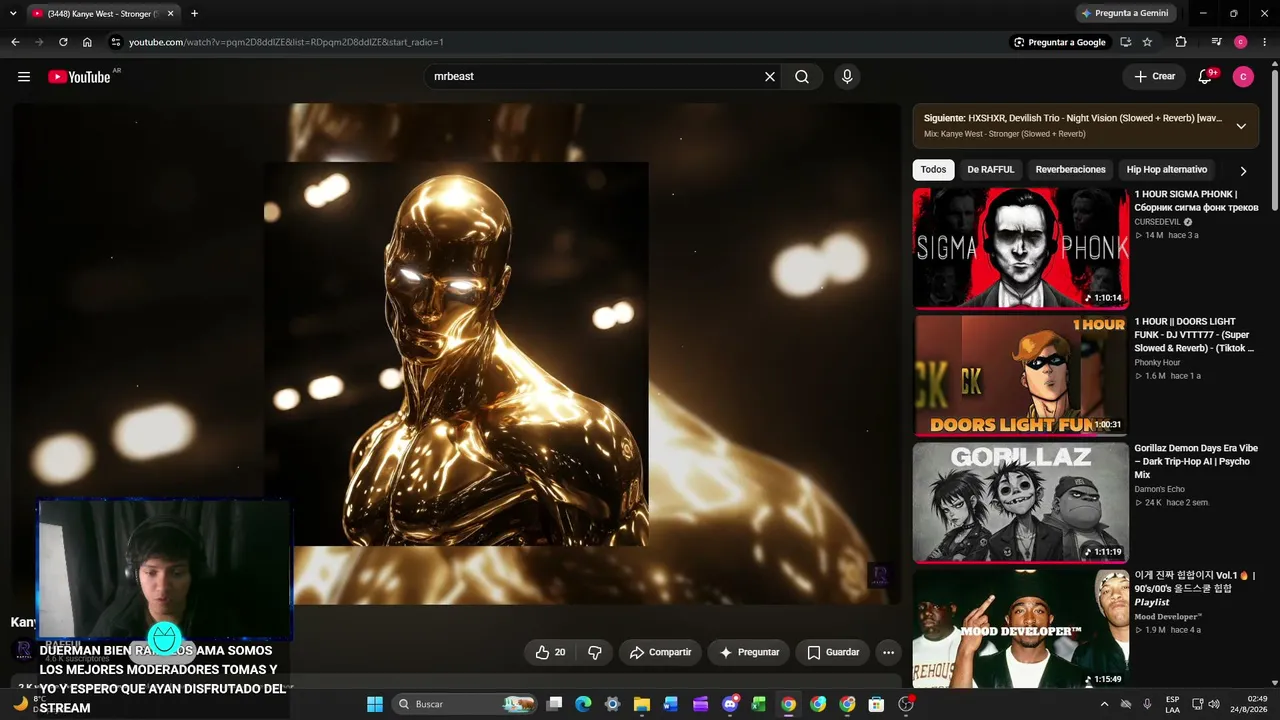Viewport: 1280px width, 720px height.
Task: Open more actions three-dot menu
Action: click(x=888, y=652)
